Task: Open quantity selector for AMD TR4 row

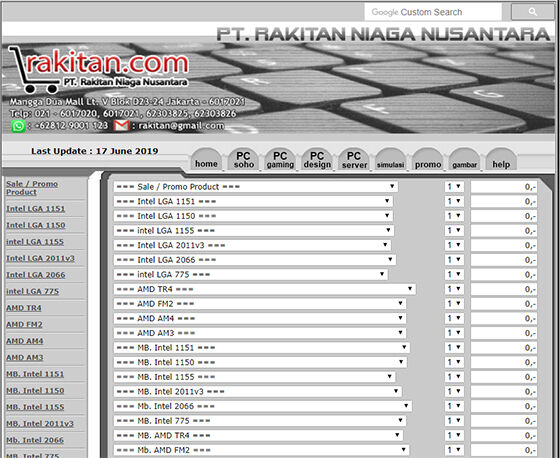Action: (454, 289)
